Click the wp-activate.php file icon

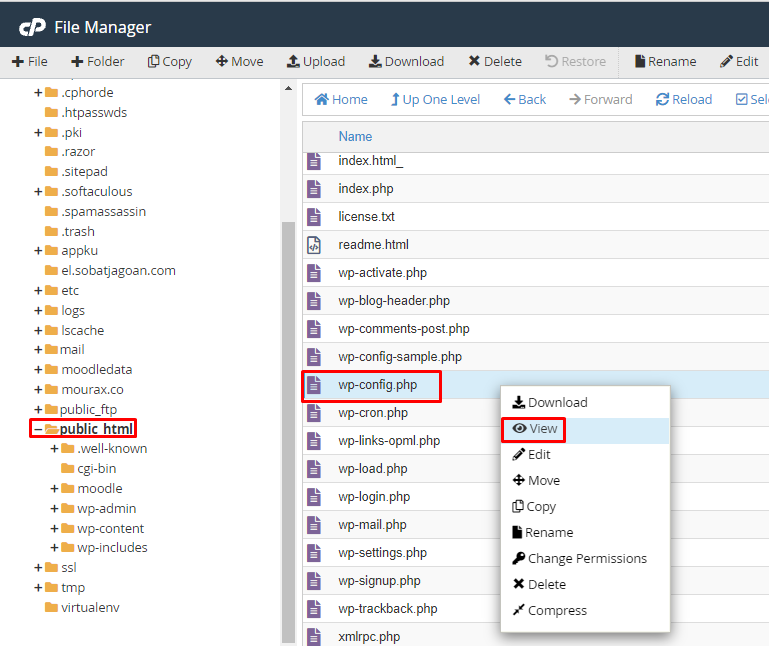[314, 273]
